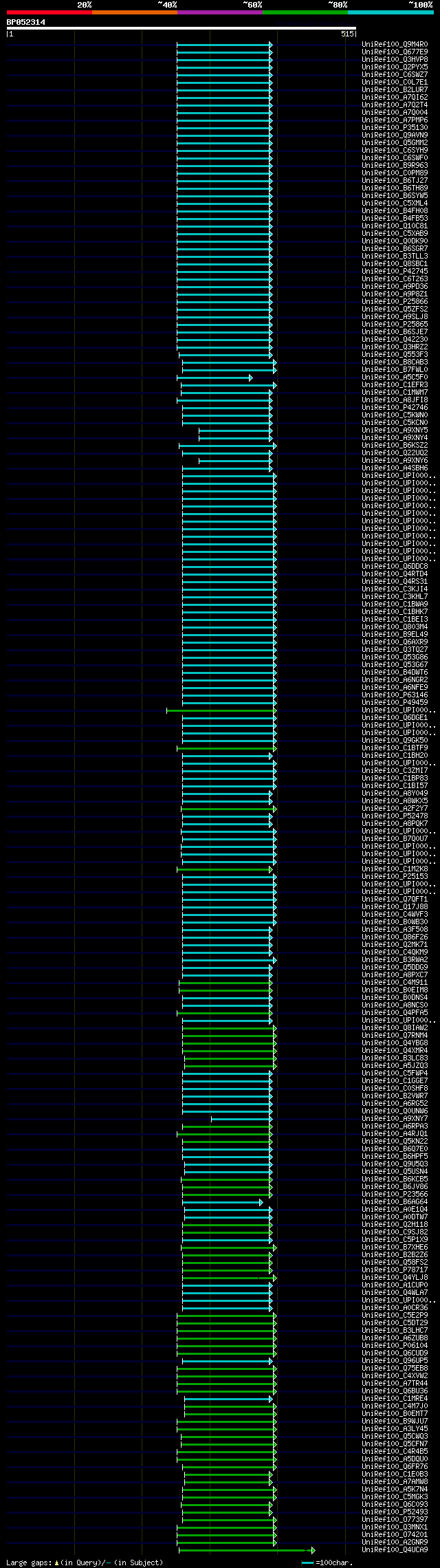Image resolution: width=440 pixels, height=1568 pixels.
Task: Select label UniRef100_P23566
Action: click(x=395, y=1195)
